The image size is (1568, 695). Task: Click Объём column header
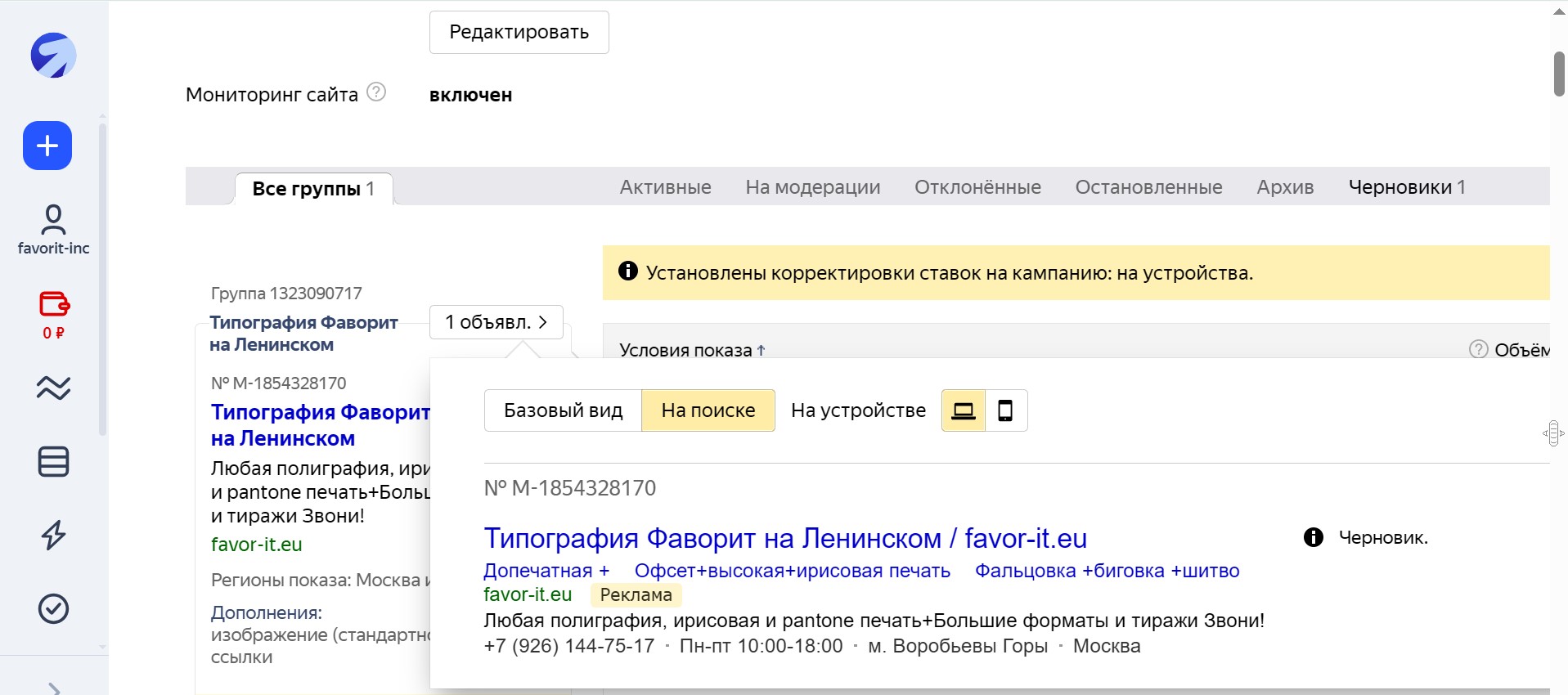[x=1521, y=350]
